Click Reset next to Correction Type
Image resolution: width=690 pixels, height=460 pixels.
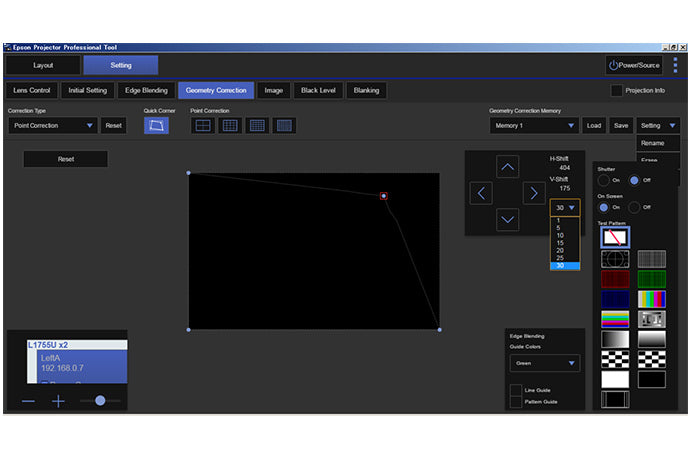(x=114, y=125)
